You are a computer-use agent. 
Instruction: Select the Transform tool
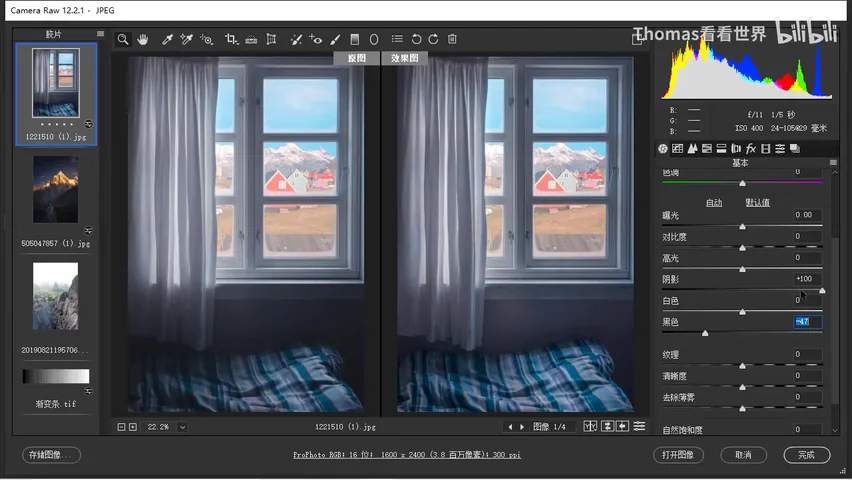click(271, 39)
